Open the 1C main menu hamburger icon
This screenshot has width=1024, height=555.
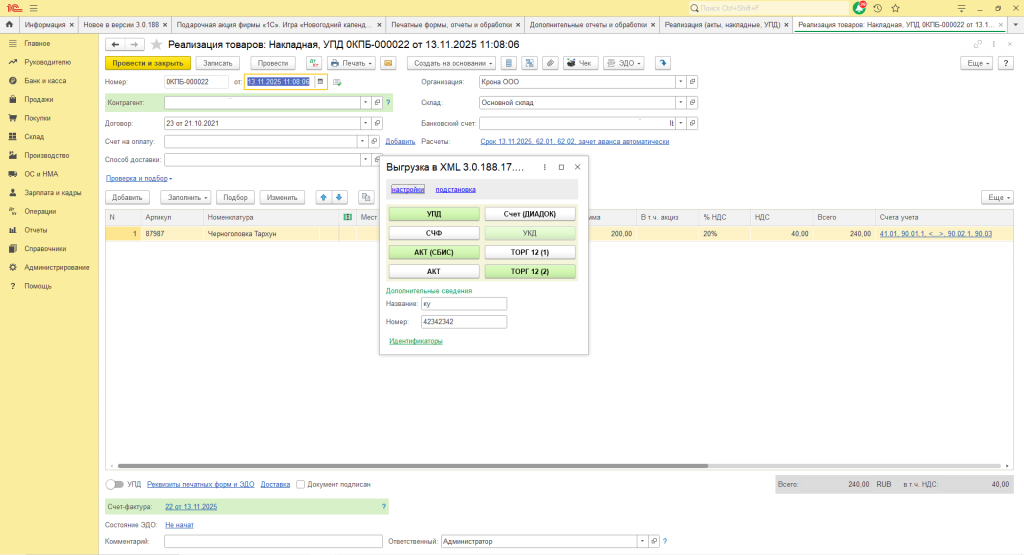(x=33, y=8)
